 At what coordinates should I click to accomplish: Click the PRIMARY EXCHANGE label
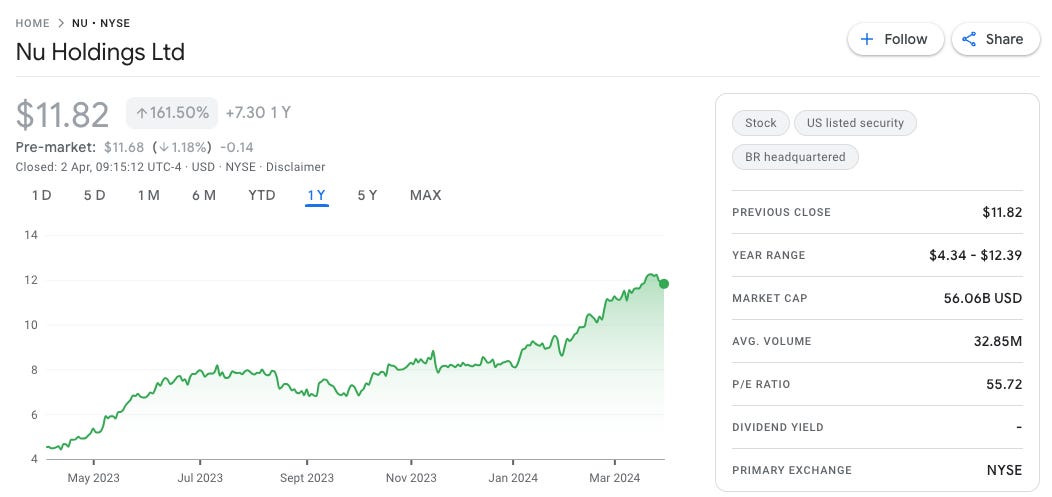pos(792,470)
